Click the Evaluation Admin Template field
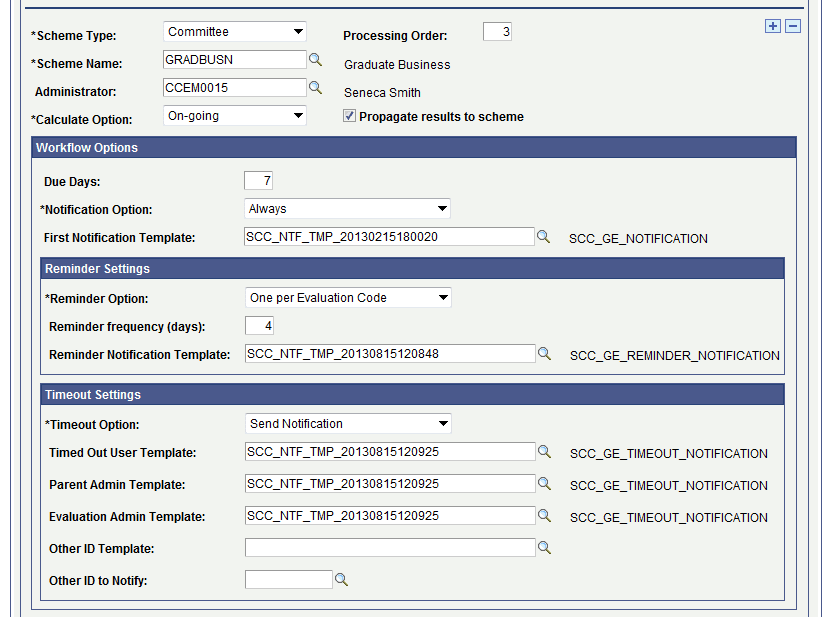 [390, 516]
